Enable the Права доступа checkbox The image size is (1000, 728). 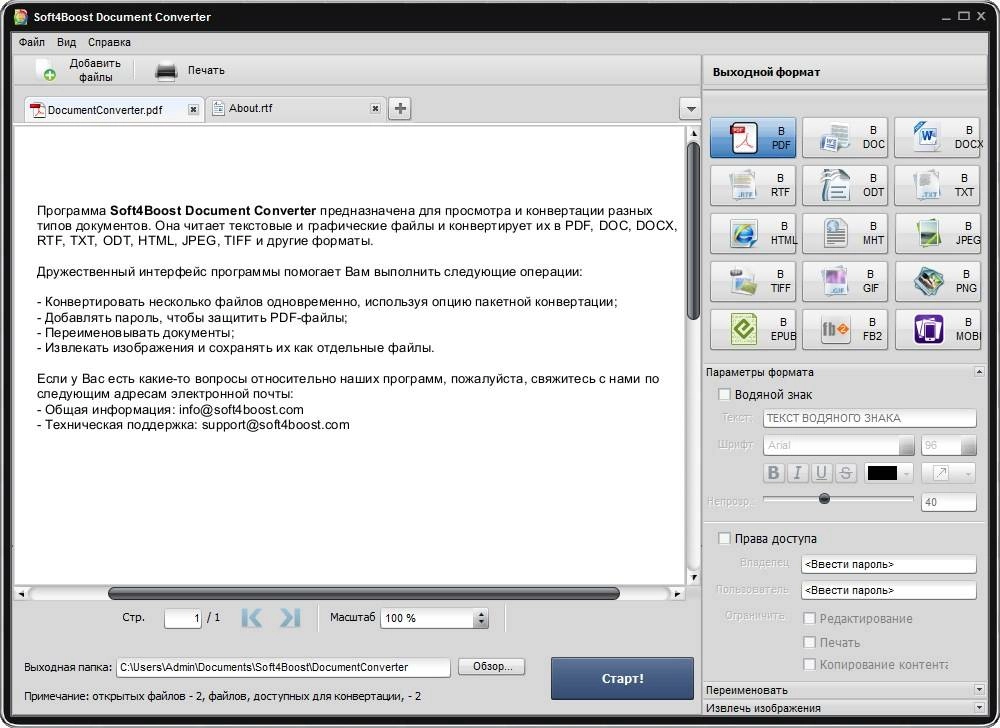(724, 538)
